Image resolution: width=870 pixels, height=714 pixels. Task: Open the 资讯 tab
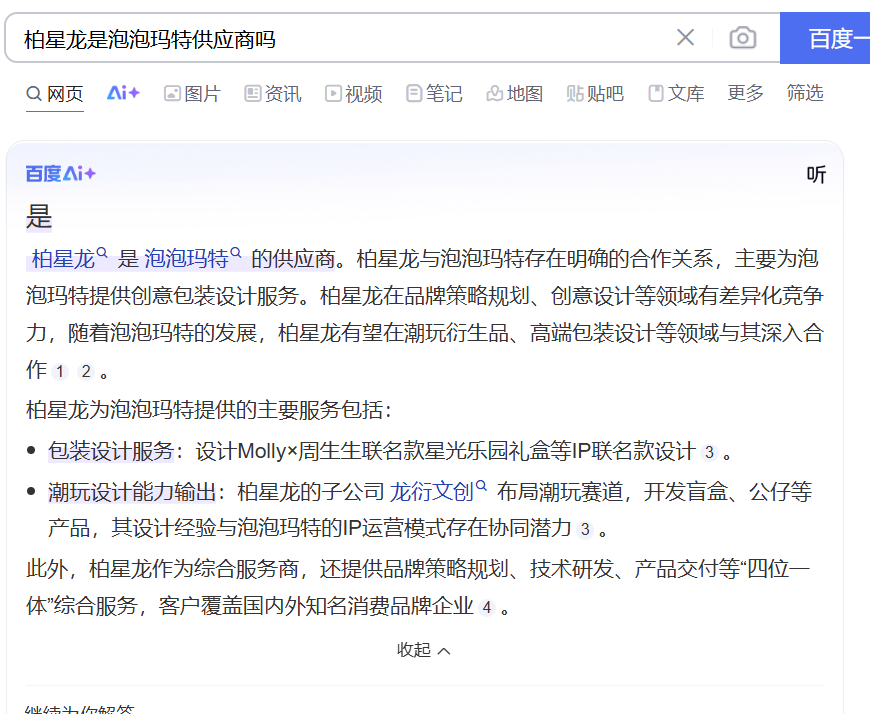click(x=272, y=94)
